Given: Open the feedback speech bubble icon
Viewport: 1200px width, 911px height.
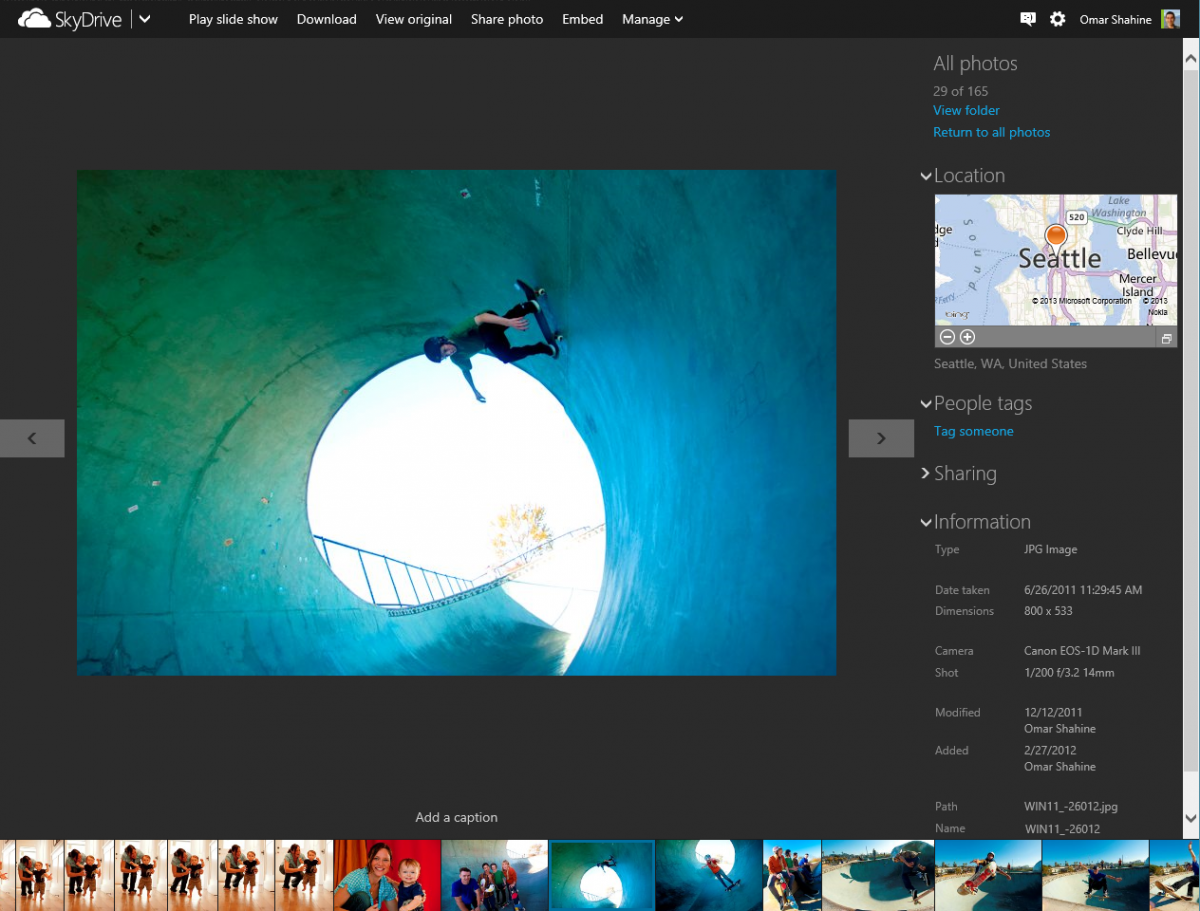Looking at the screenshot, I should coord(1027,18).
